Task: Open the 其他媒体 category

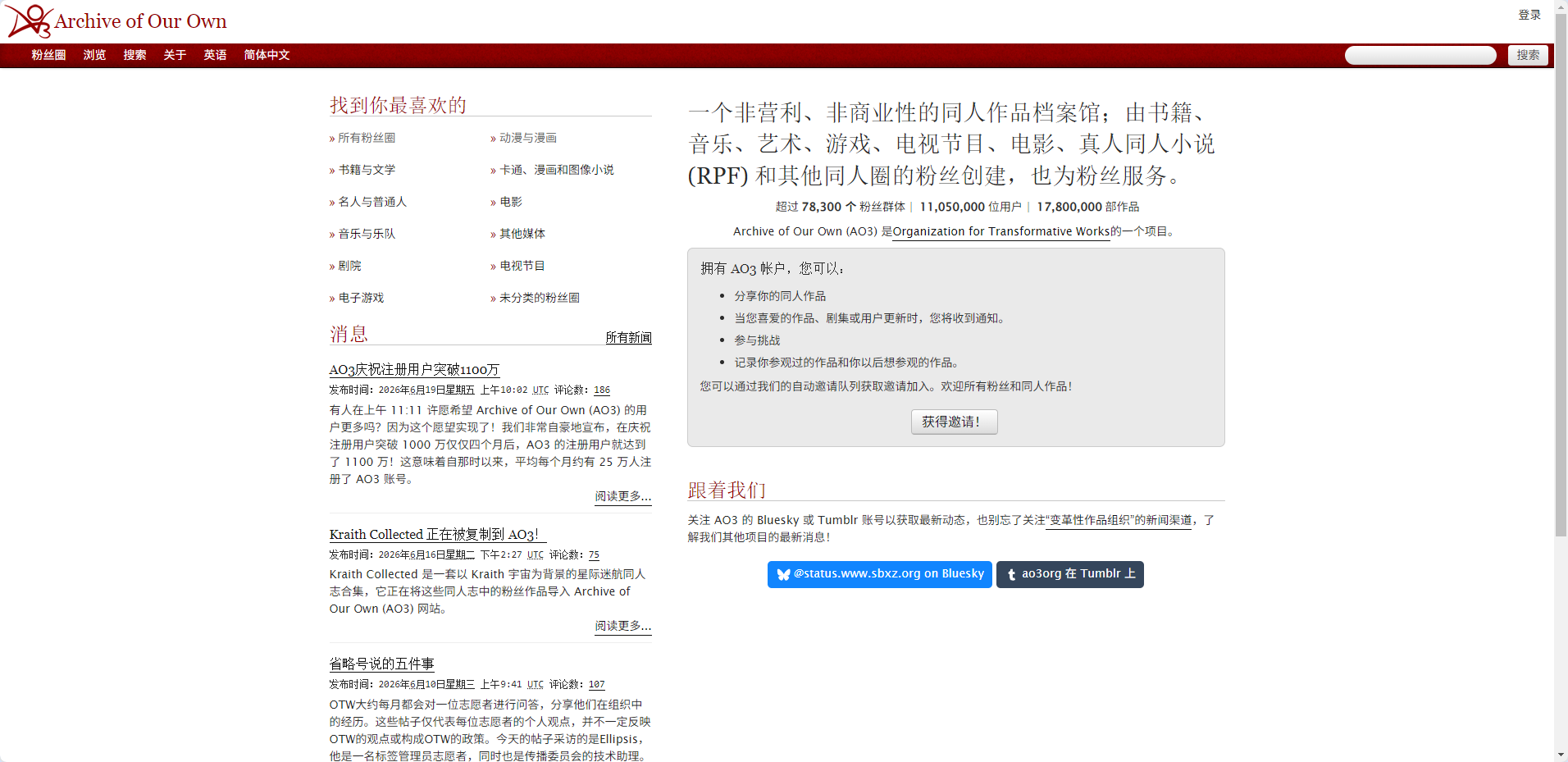Action: pyautogui.click(x=522, y=234)
